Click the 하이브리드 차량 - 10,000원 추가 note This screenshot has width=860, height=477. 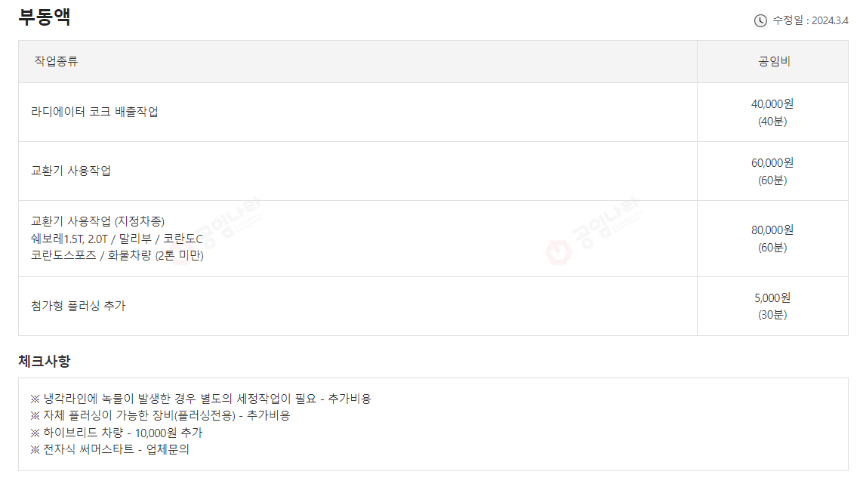pos(117,433)
